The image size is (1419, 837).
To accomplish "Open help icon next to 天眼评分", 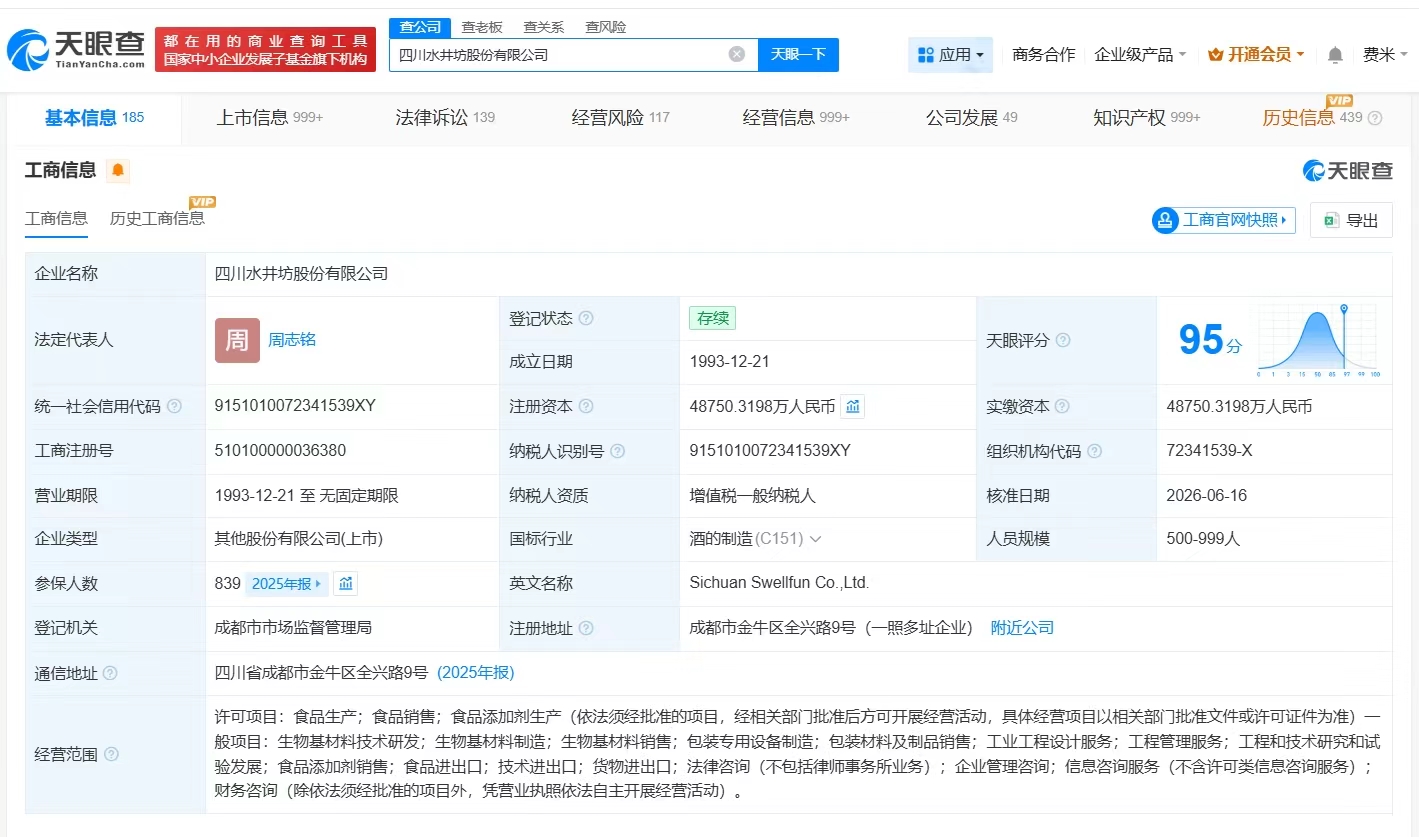I will (x=1063, y=340).
